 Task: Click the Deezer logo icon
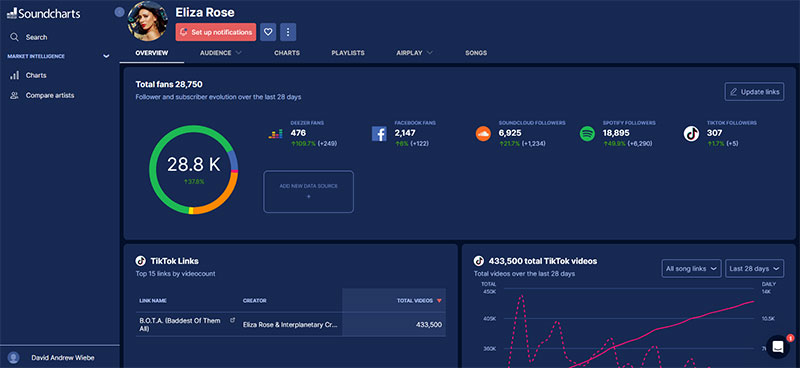pyautogui.click(x=275, y=134)
